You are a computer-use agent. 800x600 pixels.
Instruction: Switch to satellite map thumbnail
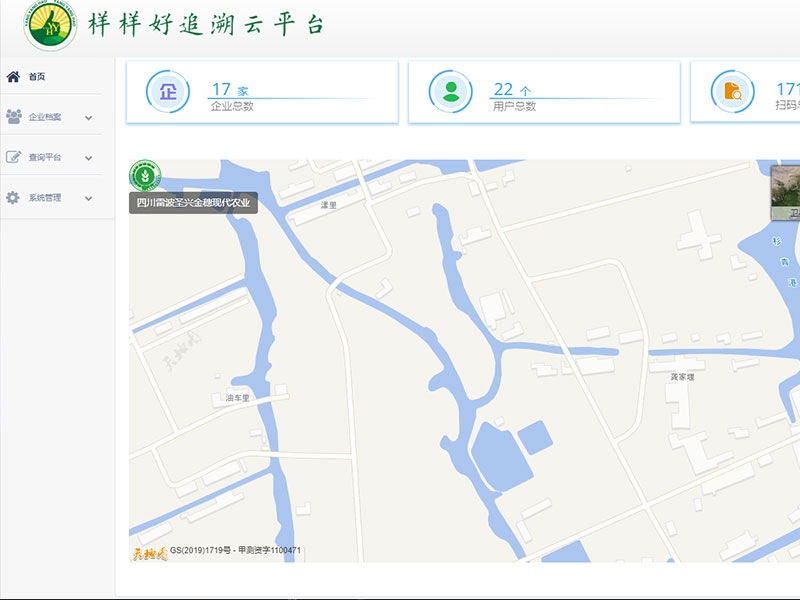(786, 191)
